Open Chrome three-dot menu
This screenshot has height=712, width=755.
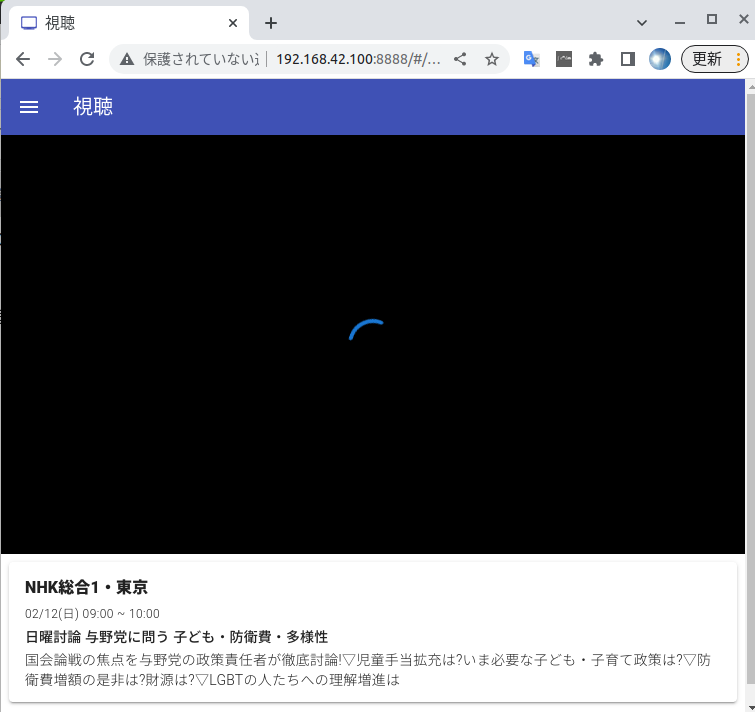[739, 59]
